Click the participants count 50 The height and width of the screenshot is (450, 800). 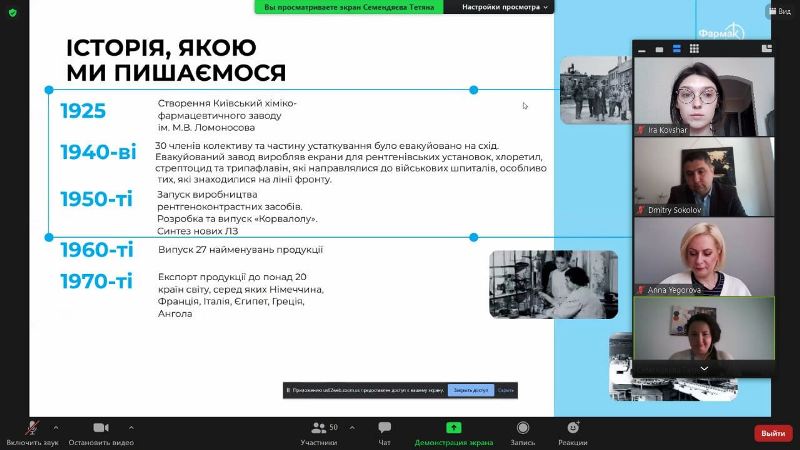coord(333,427)
